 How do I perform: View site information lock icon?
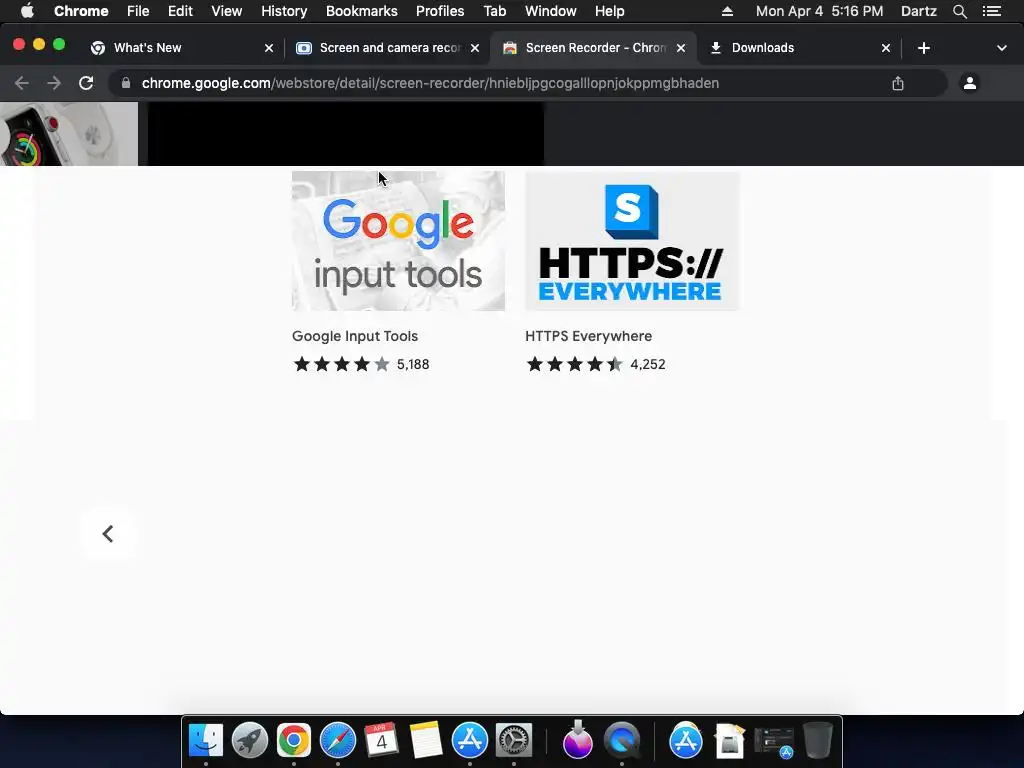[126, 83]
